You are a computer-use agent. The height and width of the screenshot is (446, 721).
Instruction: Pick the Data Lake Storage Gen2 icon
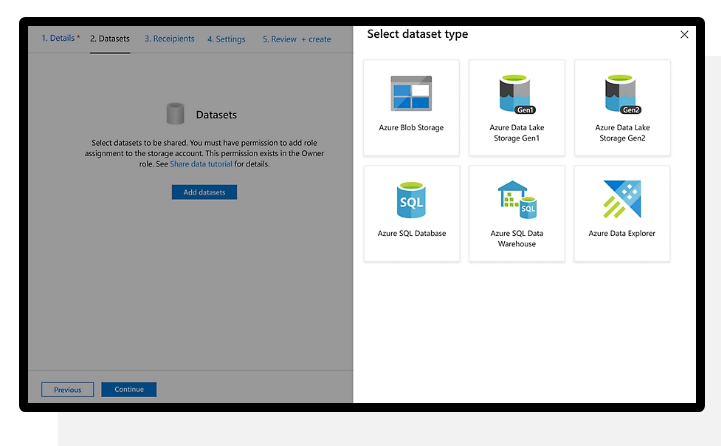point(621,94)
